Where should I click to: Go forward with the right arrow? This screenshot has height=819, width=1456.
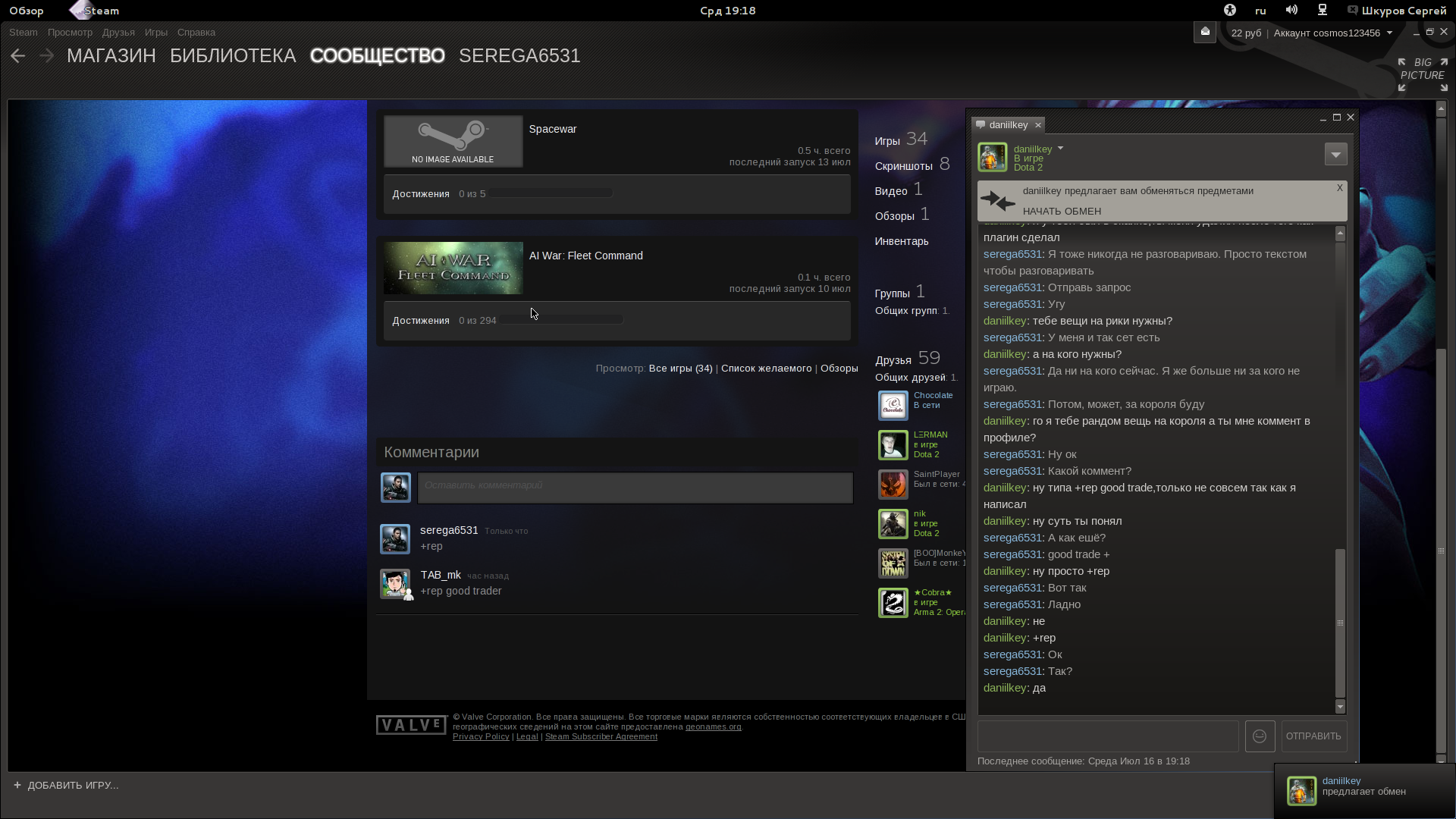[46, 56]
